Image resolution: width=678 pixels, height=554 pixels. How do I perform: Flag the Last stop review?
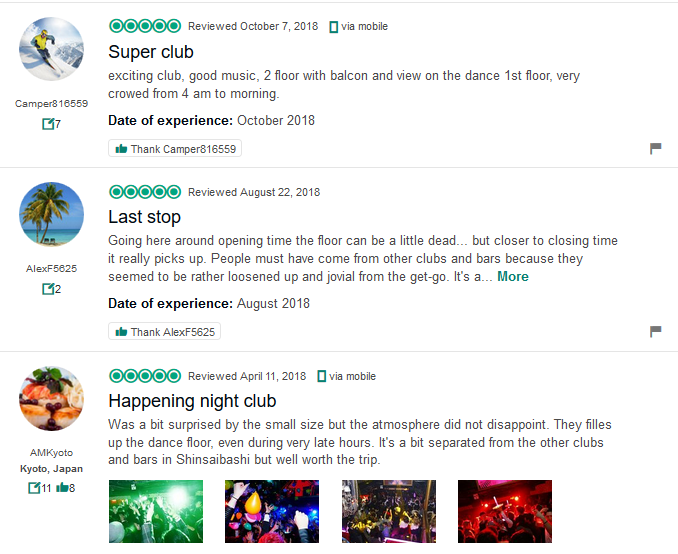[656, 331]
